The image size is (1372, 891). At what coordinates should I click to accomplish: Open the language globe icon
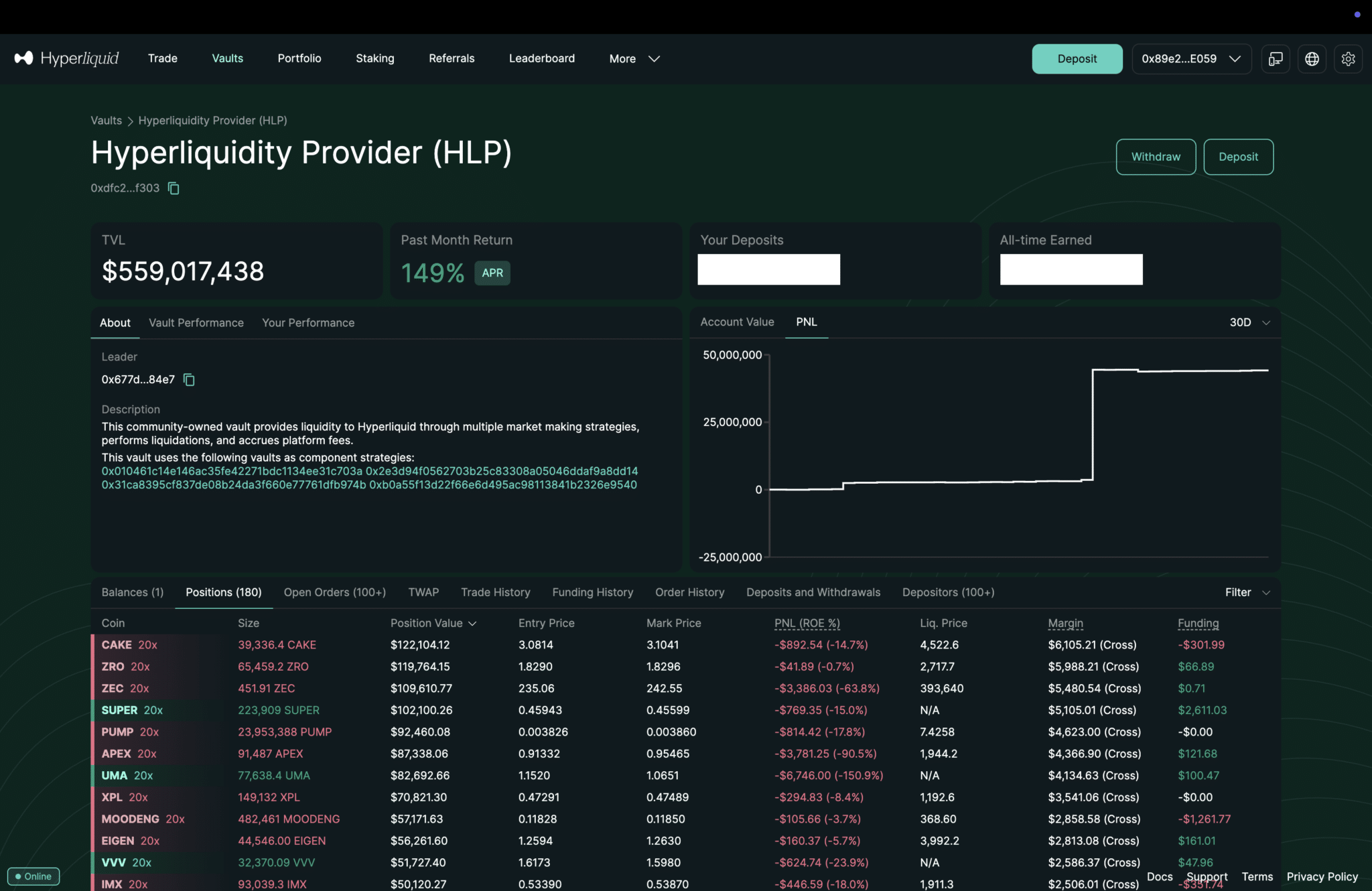click(x=1312, y=59)
